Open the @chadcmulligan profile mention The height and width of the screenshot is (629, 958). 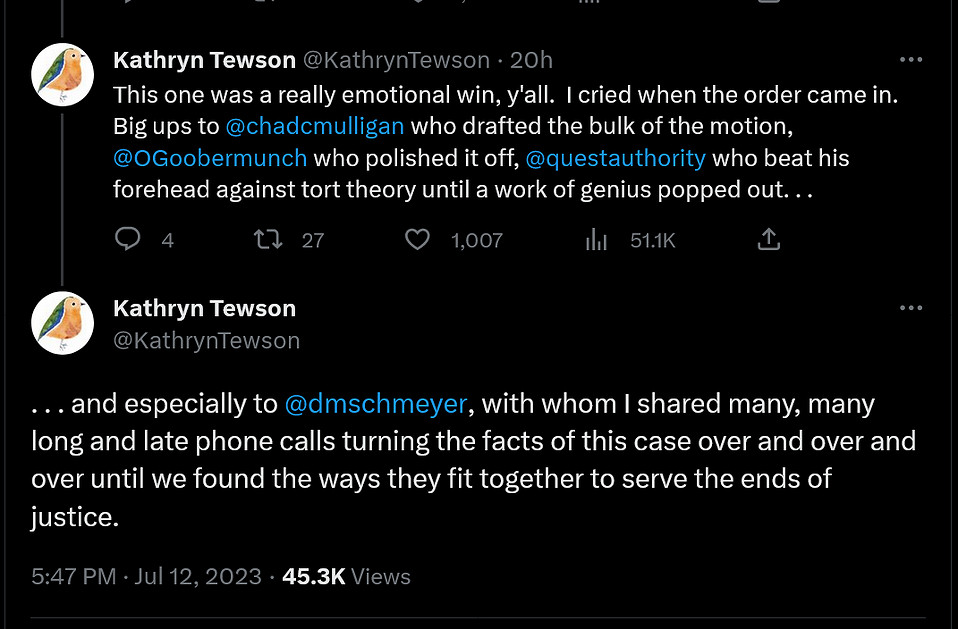coord(315,127)
